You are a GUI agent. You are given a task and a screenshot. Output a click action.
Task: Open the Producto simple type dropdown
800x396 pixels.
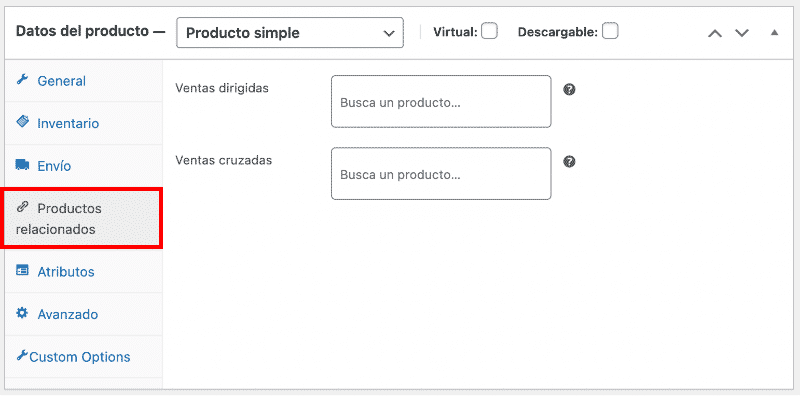pyautogui.click(x=290, y=33)
